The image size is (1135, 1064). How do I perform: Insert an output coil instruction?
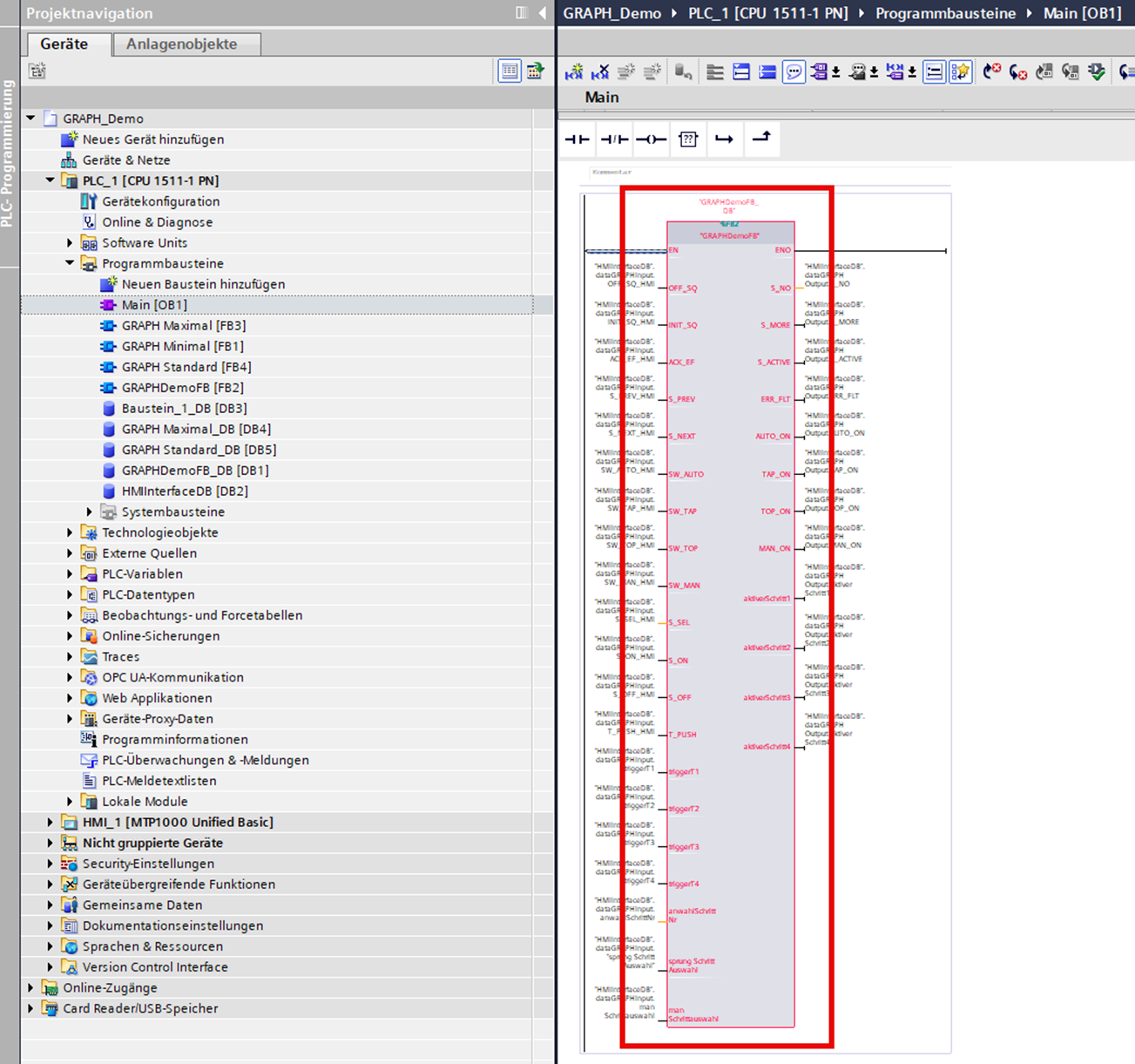pyautogui.click(x=651, y=139)
